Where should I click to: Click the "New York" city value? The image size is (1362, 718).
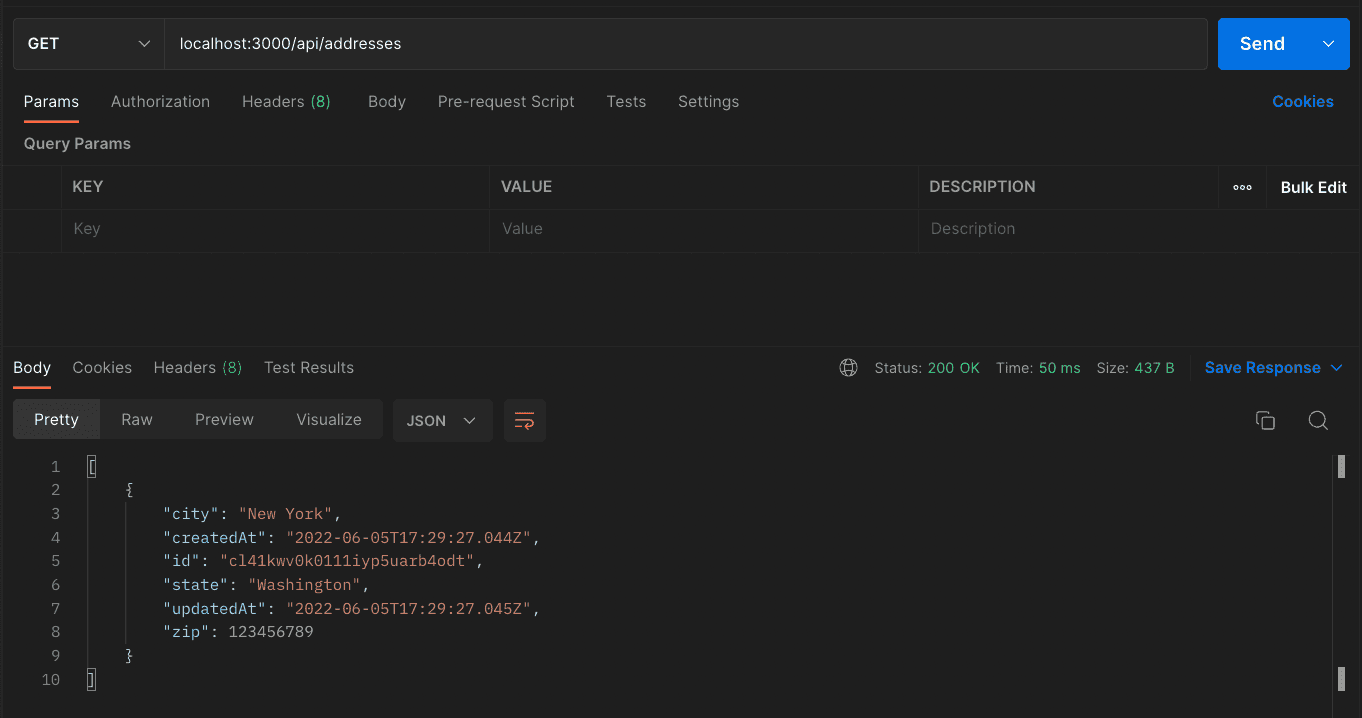click(285, 514)
